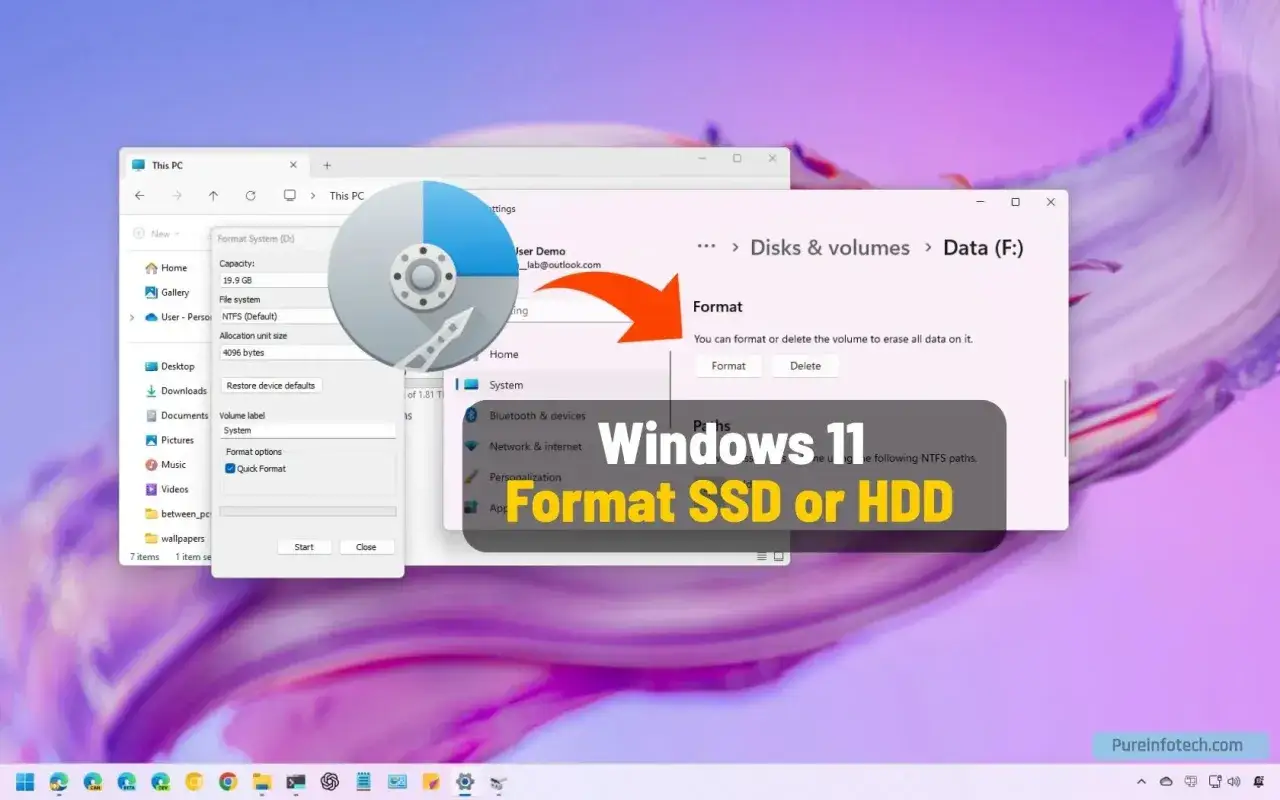Open the New dropdown in File Explorer
The image size is (1280, 800).
pos(159,234)
